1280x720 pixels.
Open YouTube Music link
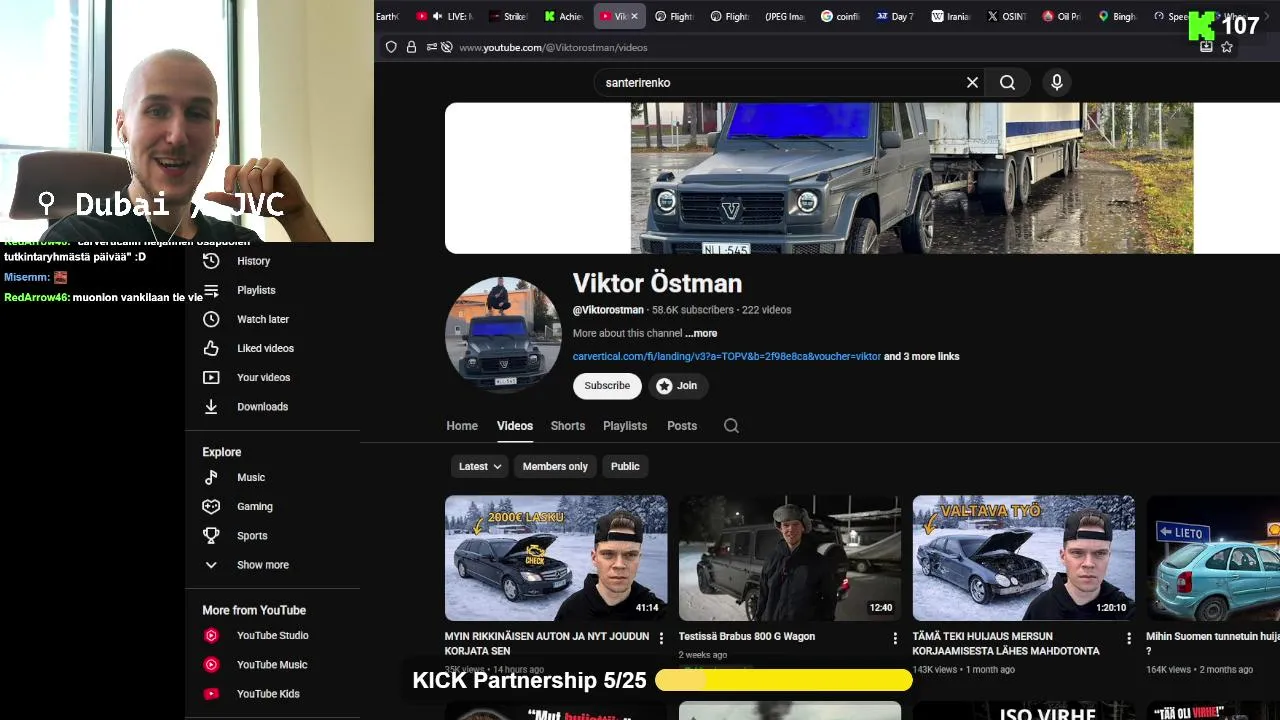pos(272,664)
